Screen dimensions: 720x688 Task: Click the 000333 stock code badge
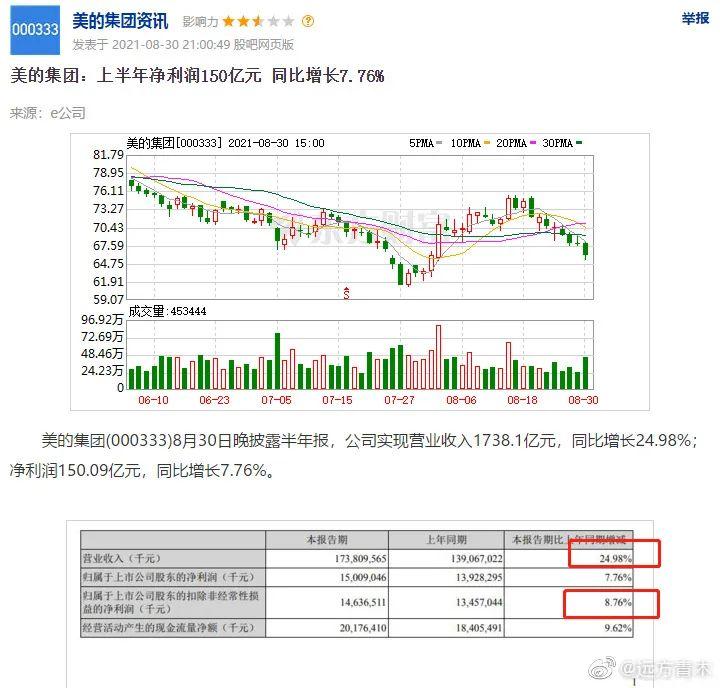[35, 30]
